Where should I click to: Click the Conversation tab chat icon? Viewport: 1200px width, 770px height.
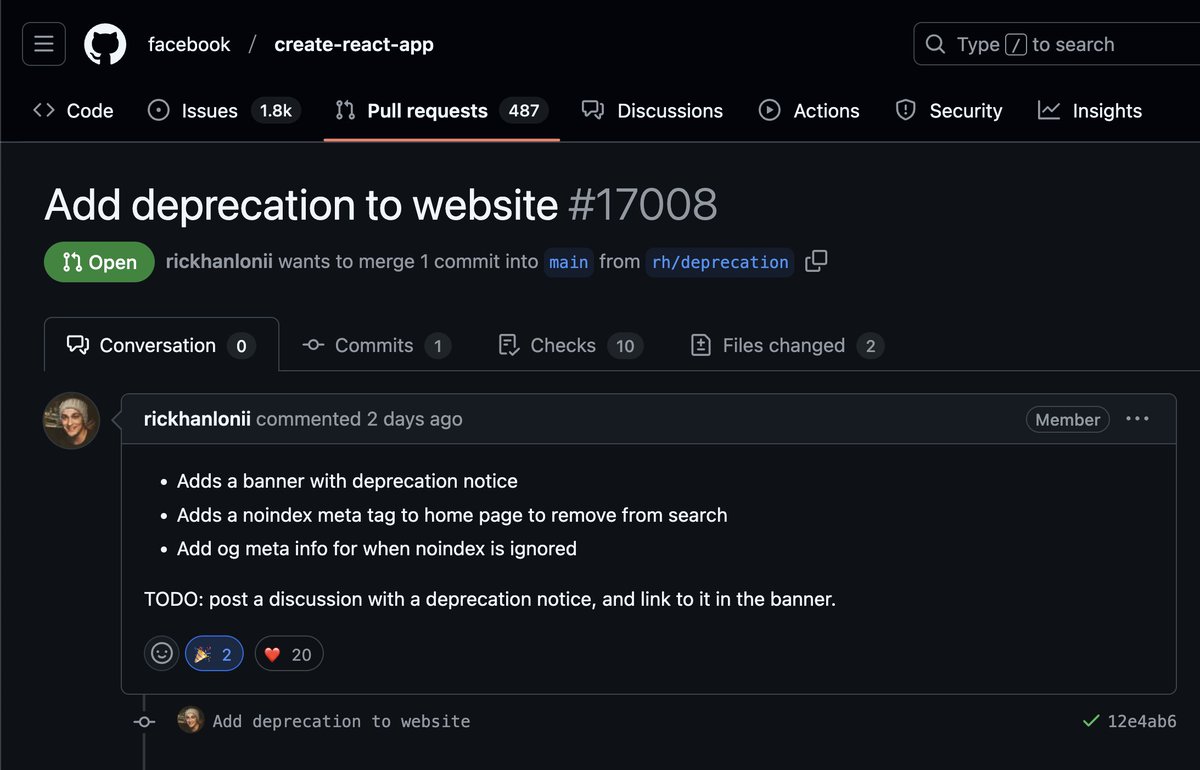[x=78, y=345]
